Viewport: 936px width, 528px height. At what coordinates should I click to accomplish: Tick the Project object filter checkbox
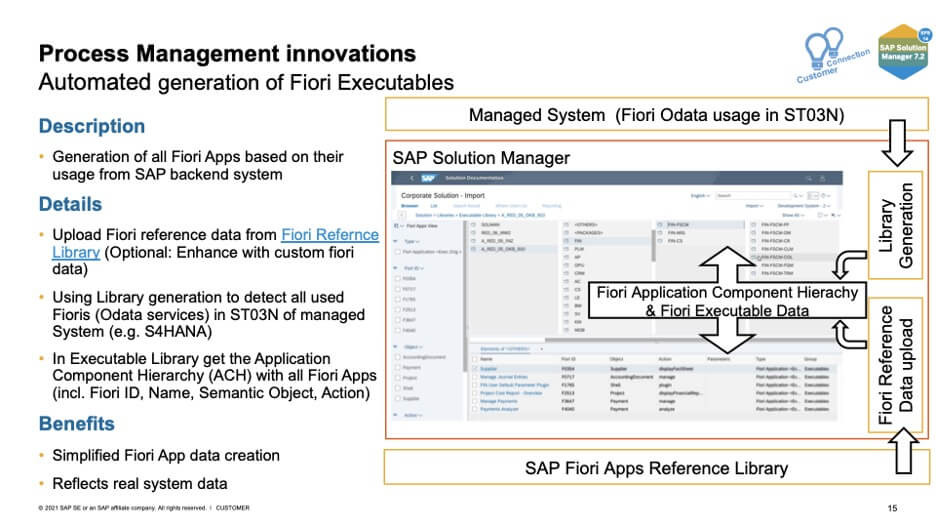pyautogui.click(x=398, y=378)
